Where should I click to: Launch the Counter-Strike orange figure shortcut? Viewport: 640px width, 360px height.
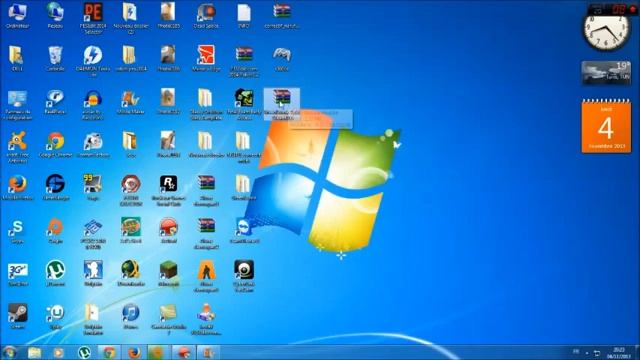point(206,276)
